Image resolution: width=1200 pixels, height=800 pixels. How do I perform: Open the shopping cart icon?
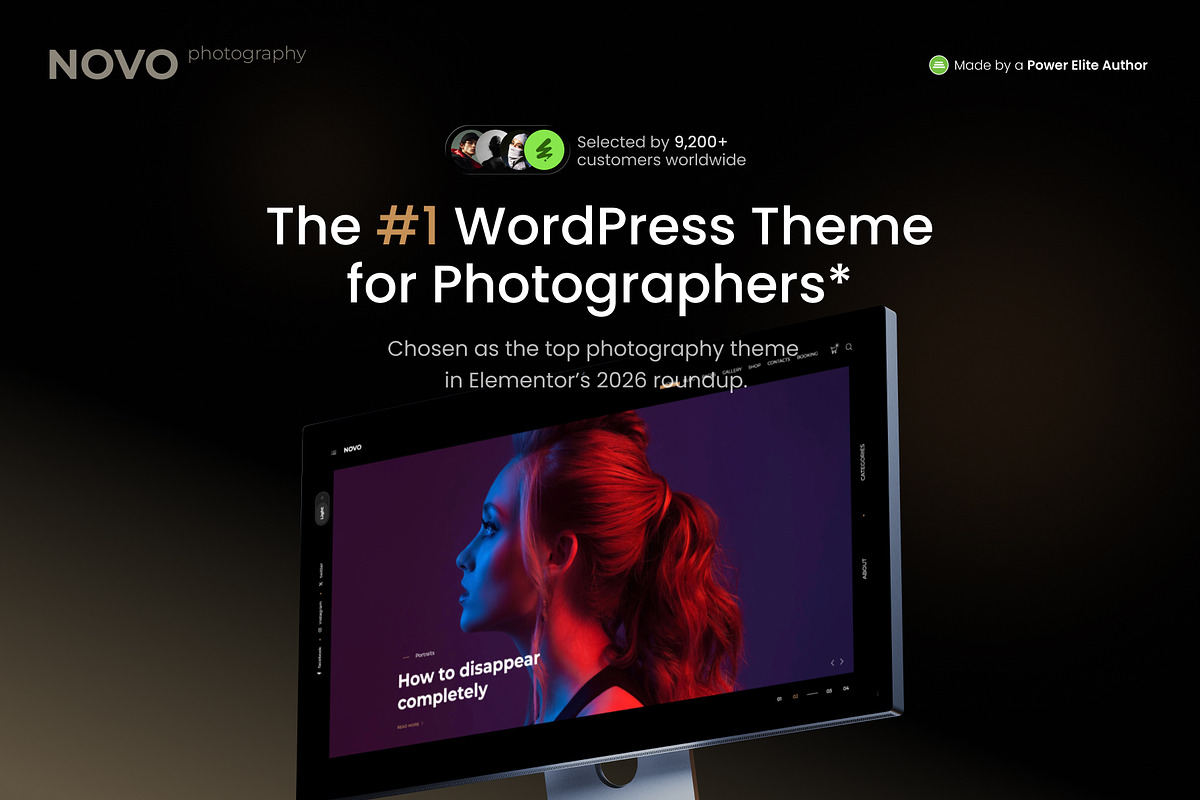tap(834, 349)
